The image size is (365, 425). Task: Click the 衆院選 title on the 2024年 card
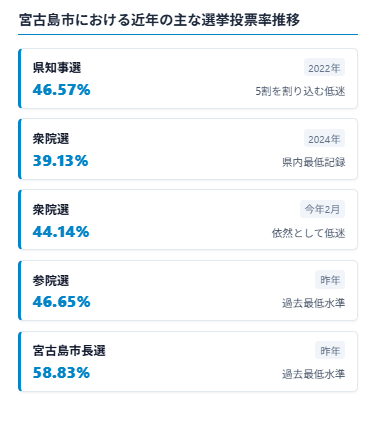click(51, 139)
